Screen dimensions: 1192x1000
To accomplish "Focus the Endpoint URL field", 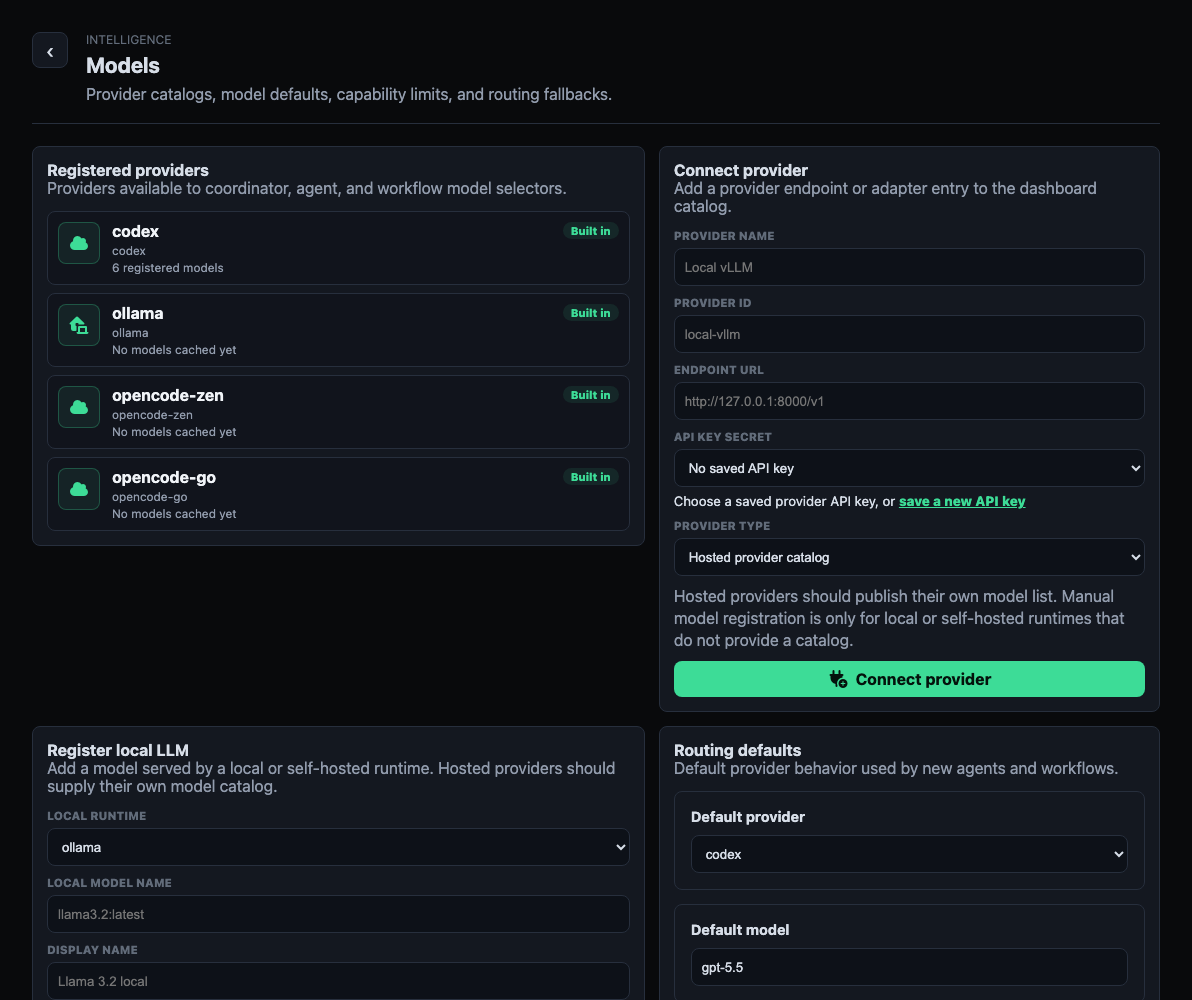I will coord(909,402).
